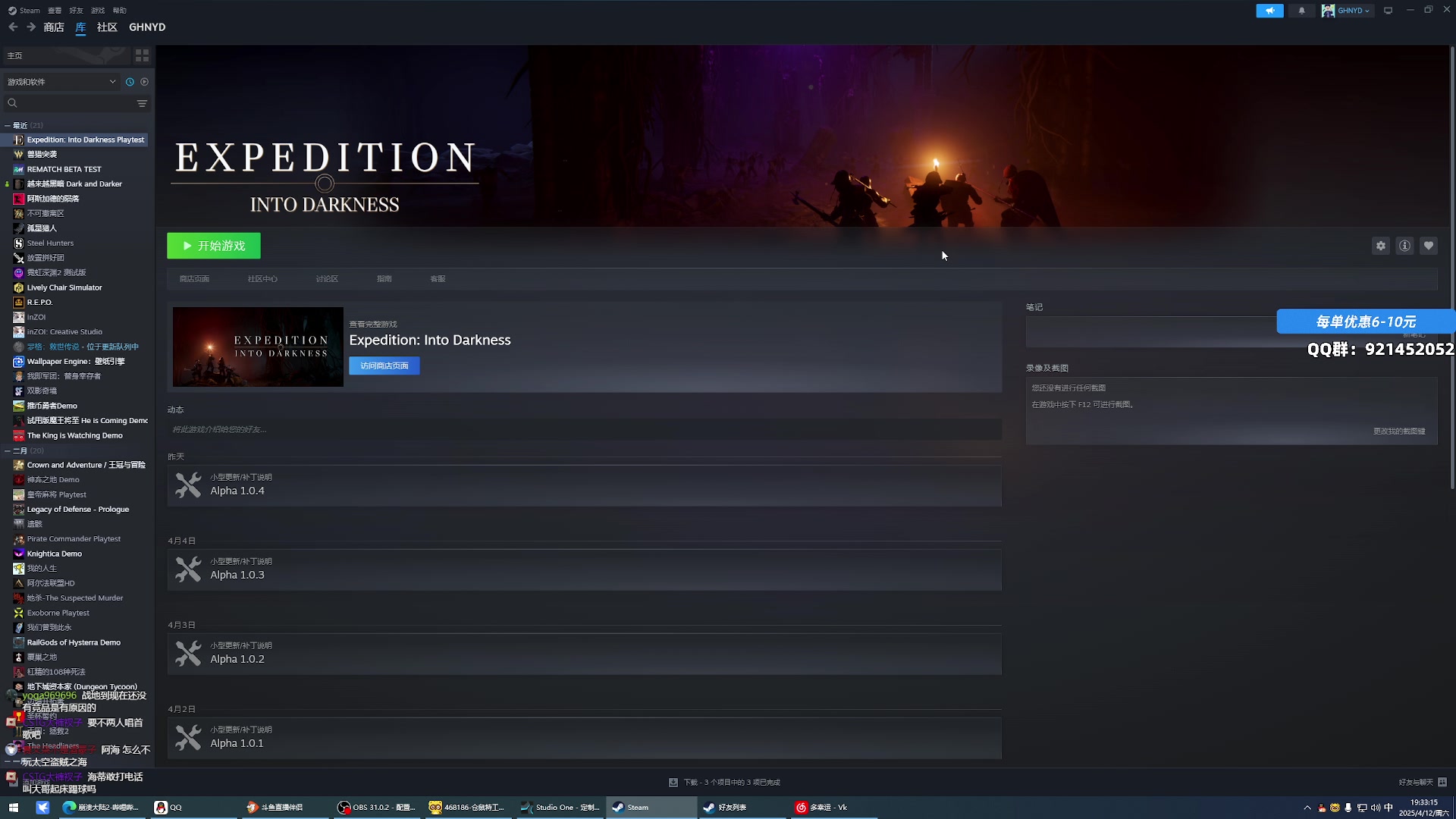The image size is (1456, 819).
Task: Open 商店页面 game link
Action: click(x=194, y=279)
